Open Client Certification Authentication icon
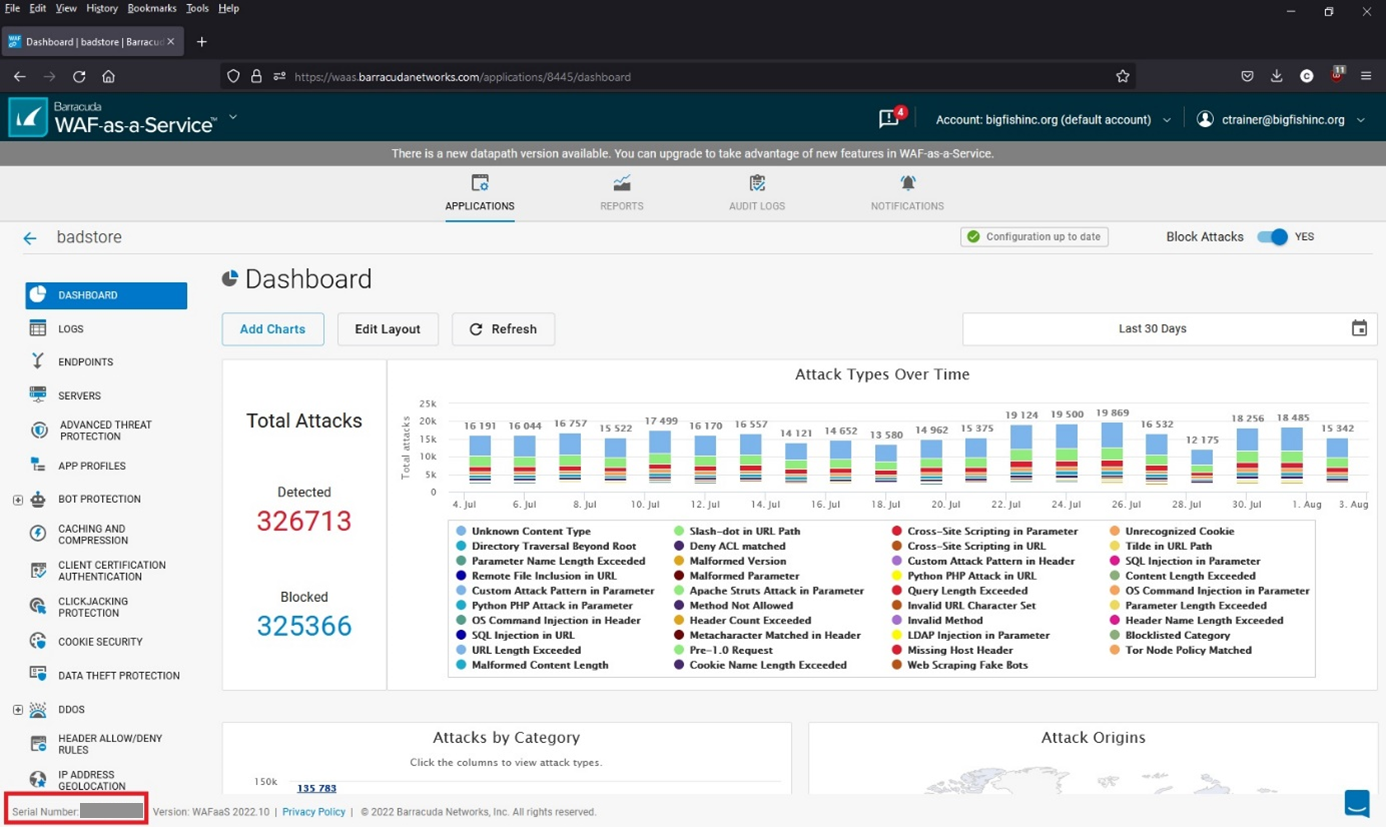This screenshot has height=827, width=1386. pyautogui.click(x=38, y=570)
